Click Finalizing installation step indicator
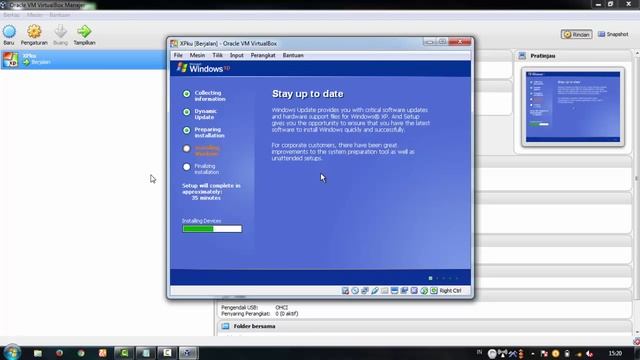The height and width of the screenshot is (360, 640). tap(187, 167)
